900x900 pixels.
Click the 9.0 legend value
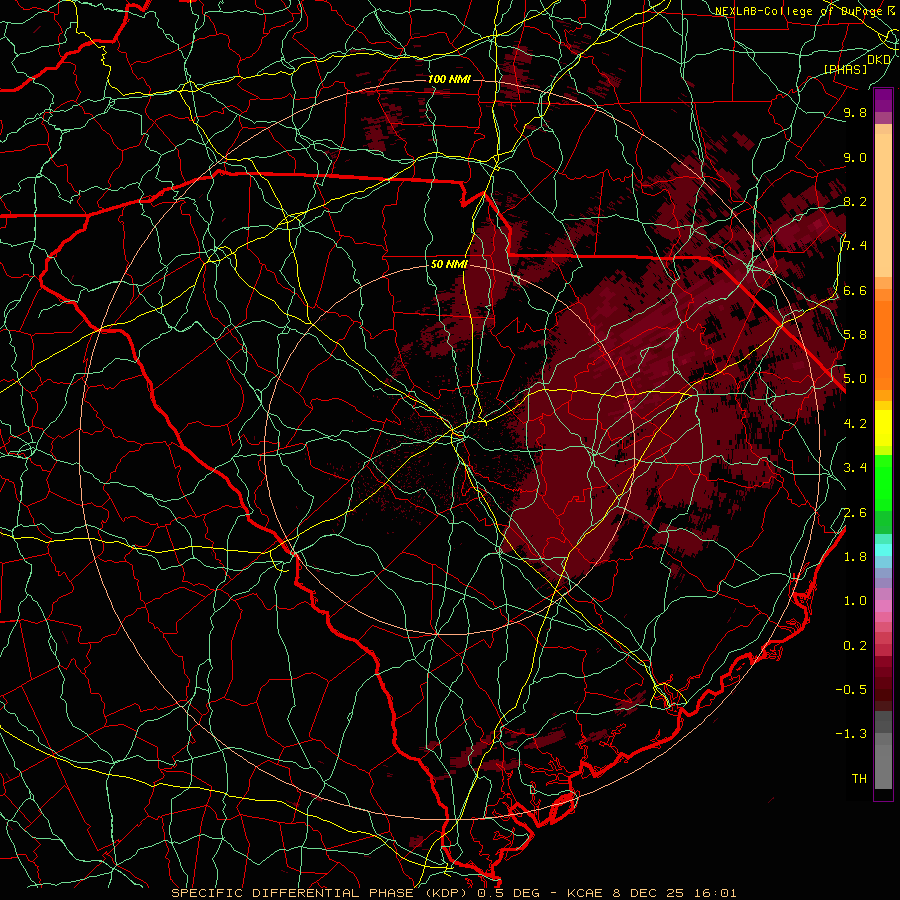(x=855, y=157)
